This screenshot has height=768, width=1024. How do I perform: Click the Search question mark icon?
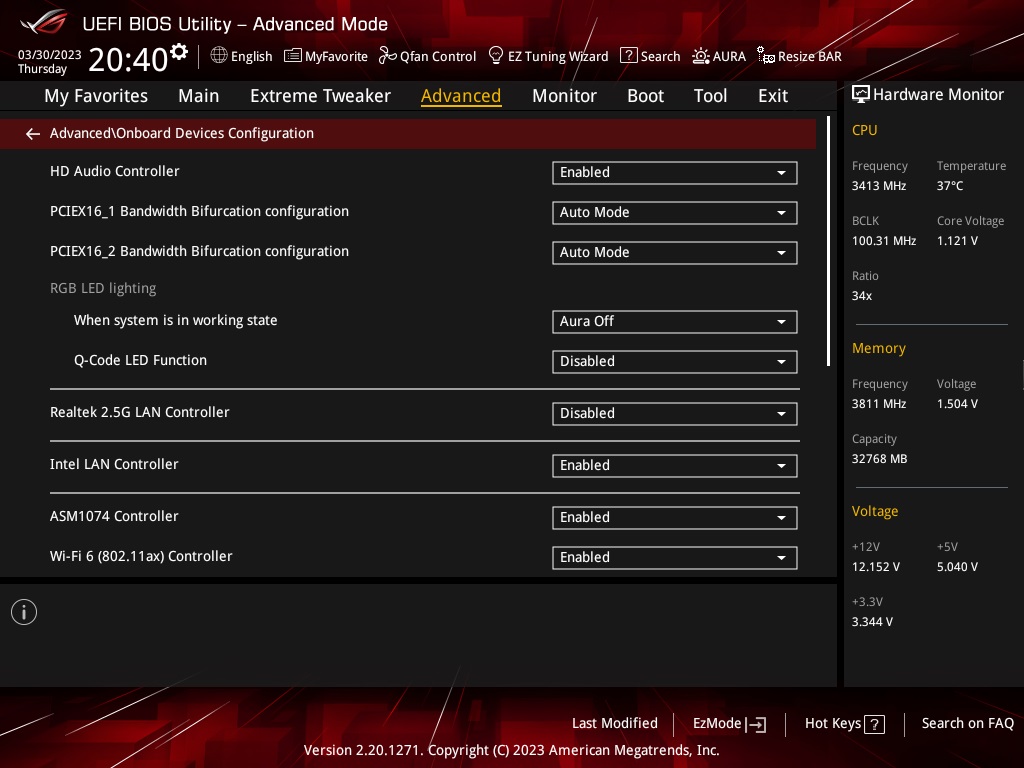click(x=628, y=56)
